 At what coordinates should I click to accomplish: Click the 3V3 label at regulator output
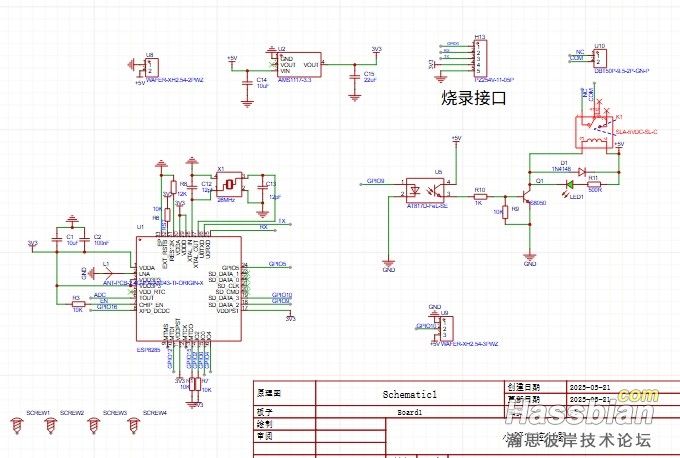376,49
